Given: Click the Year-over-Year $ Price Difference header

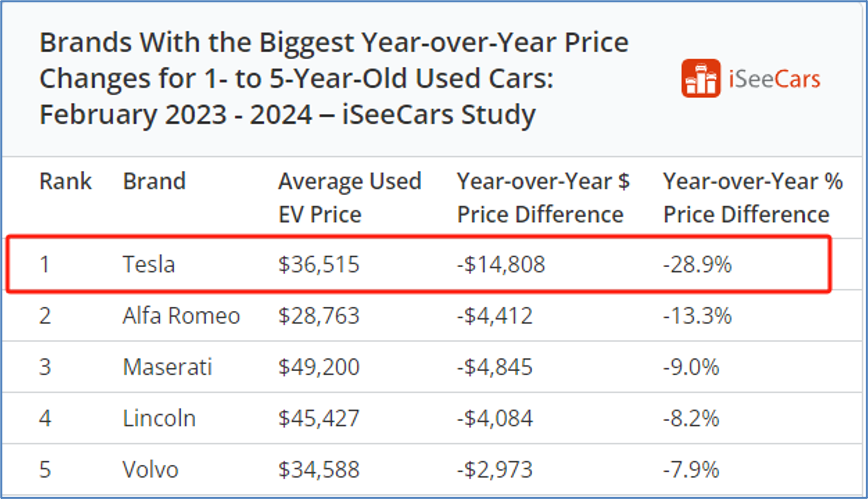Looking at the screenshot, I should click(543, 198).
